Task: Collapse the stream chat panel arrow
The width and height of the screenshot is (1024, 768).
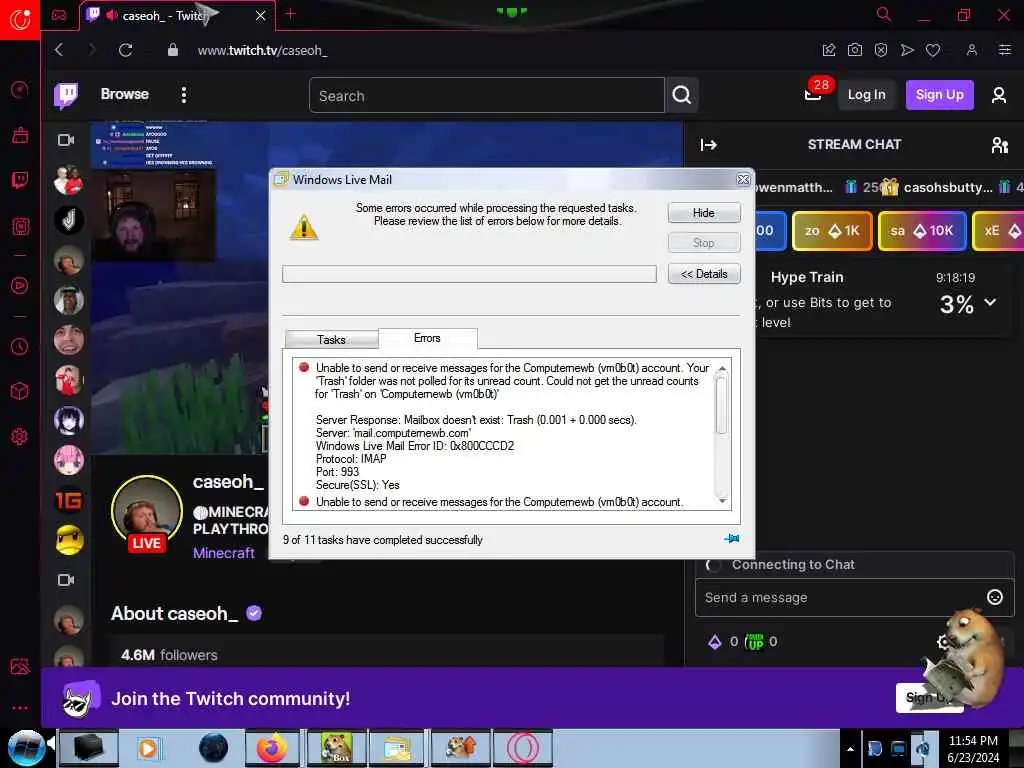Action: (x=709, y=145)
